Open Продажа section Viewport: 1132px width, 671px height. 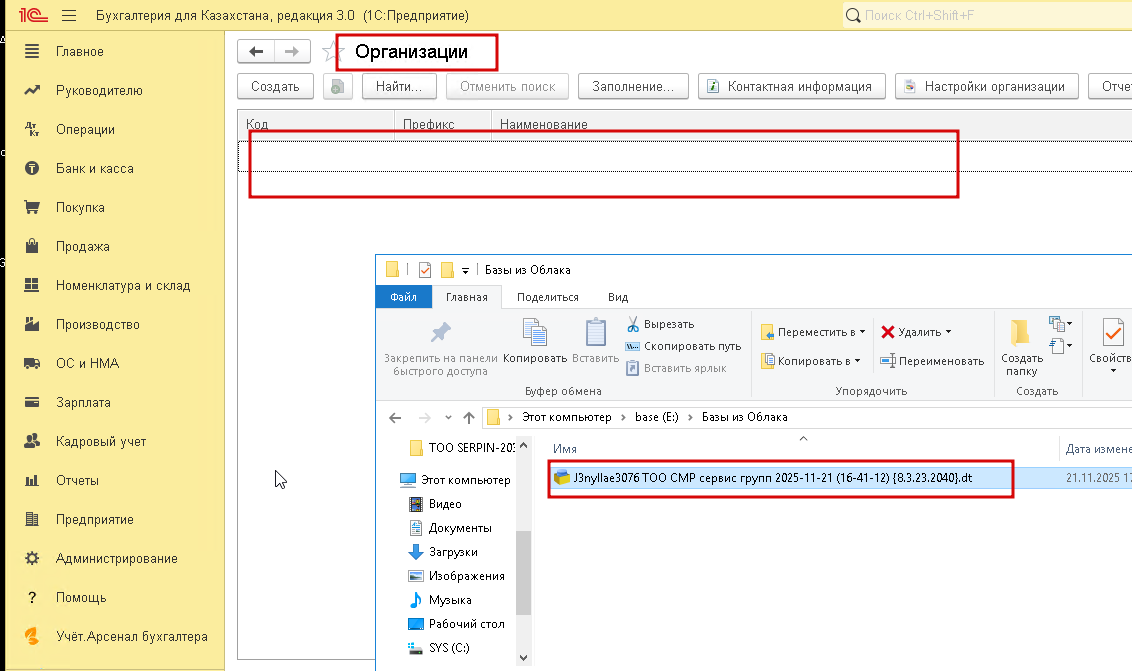click(x=82, y=246)
